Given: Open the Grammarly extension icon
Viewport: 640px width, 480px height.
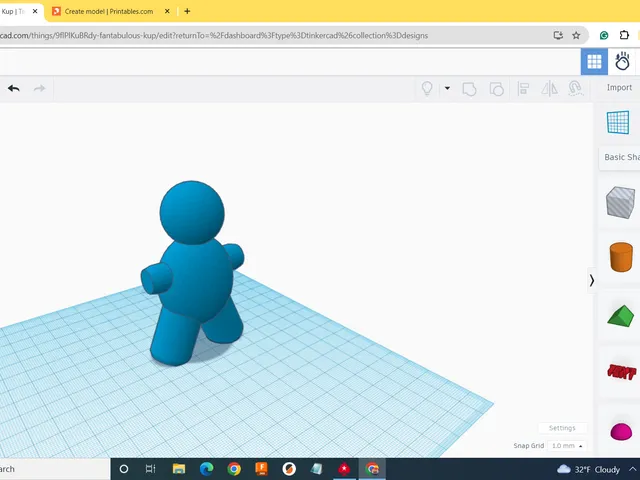Looking at the screenshot, I should pos(604,36).
